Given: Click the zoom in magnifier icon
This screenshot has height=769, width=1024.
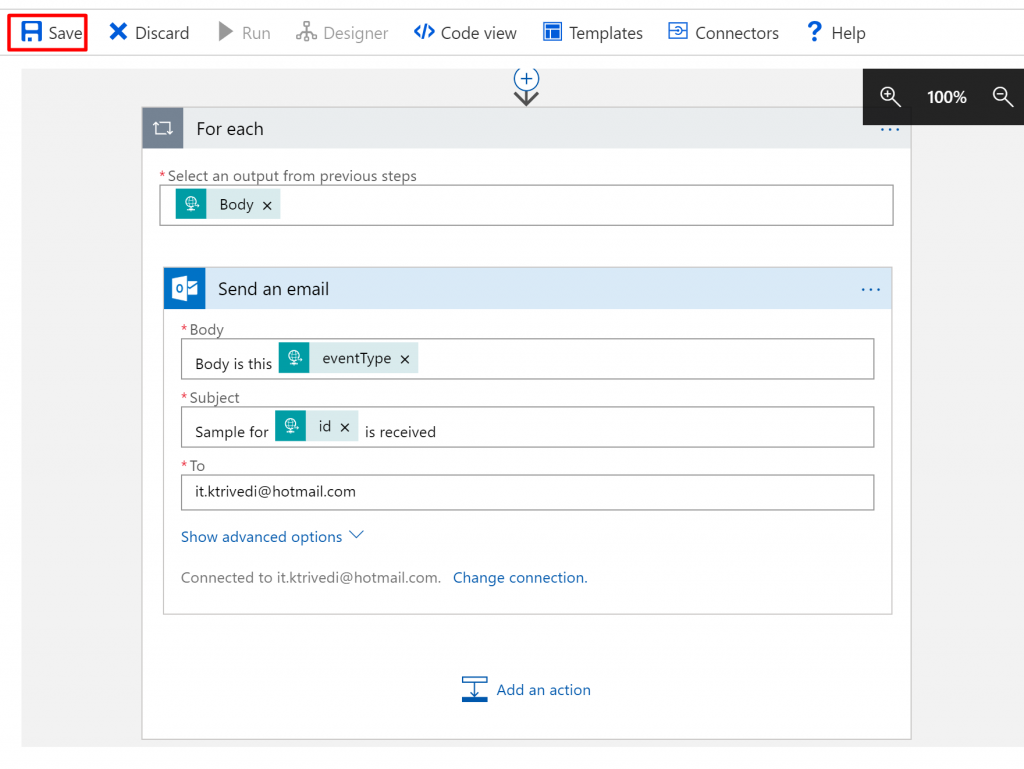Looking at the screenshot, I should pyautogui.click(x=890, y=97).
